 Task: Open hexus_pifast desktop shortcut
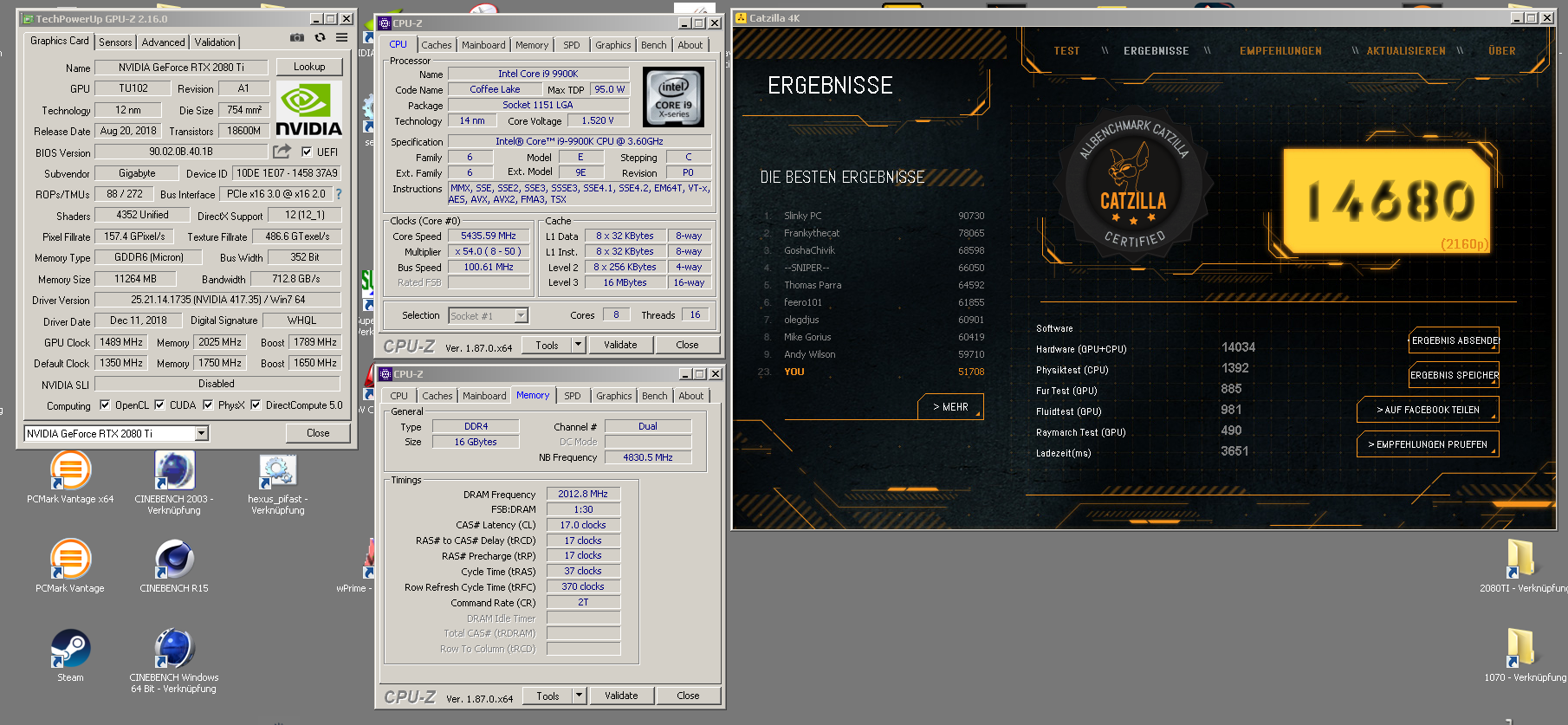278,485
